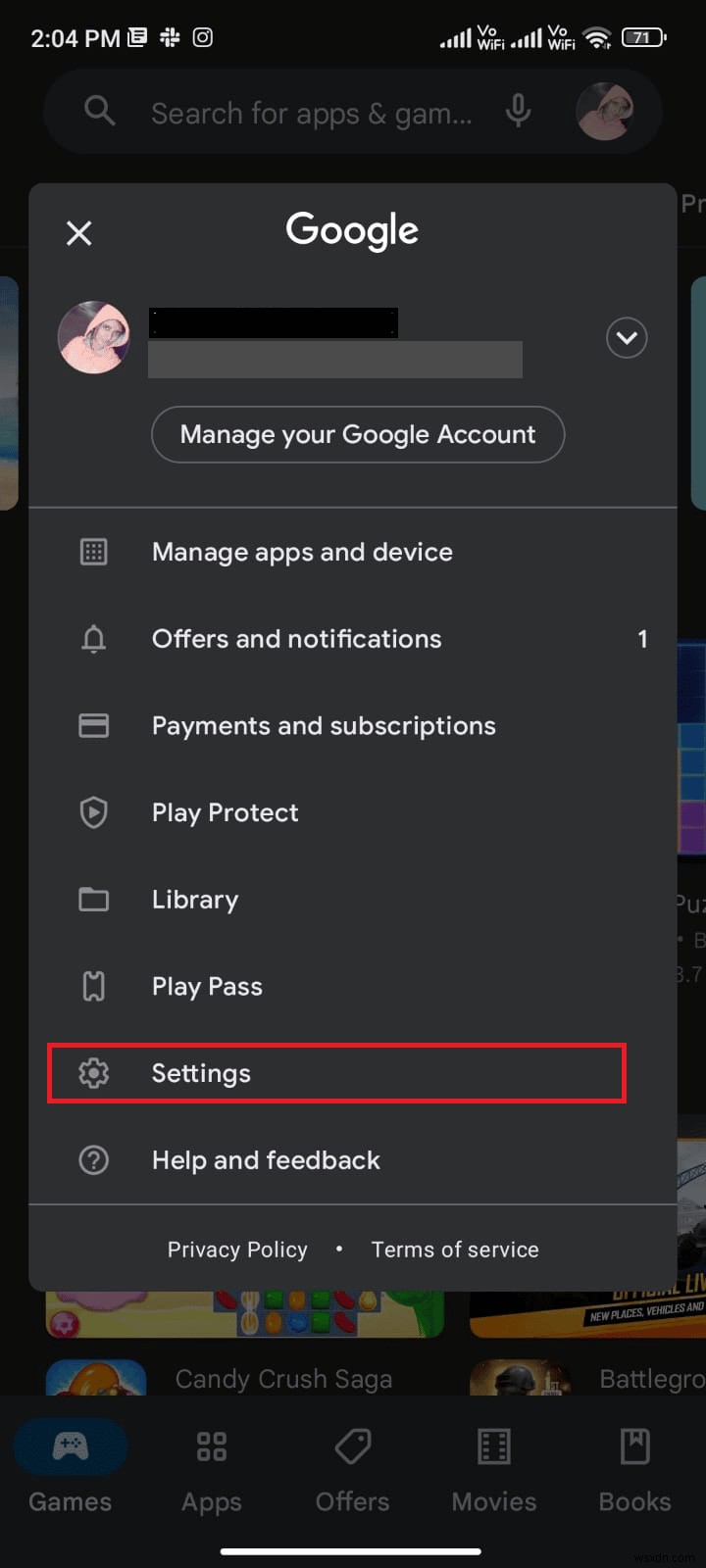Expand the account switcher chevron

click(627, 337)
